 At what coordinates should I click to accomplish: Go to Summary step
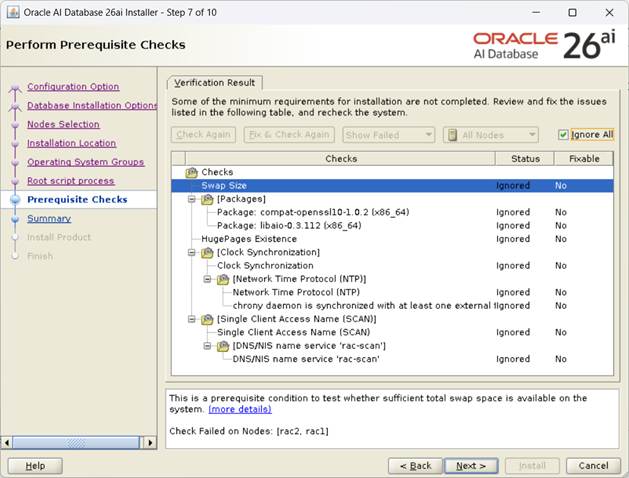pyautogui.click(x=49, y=219)
